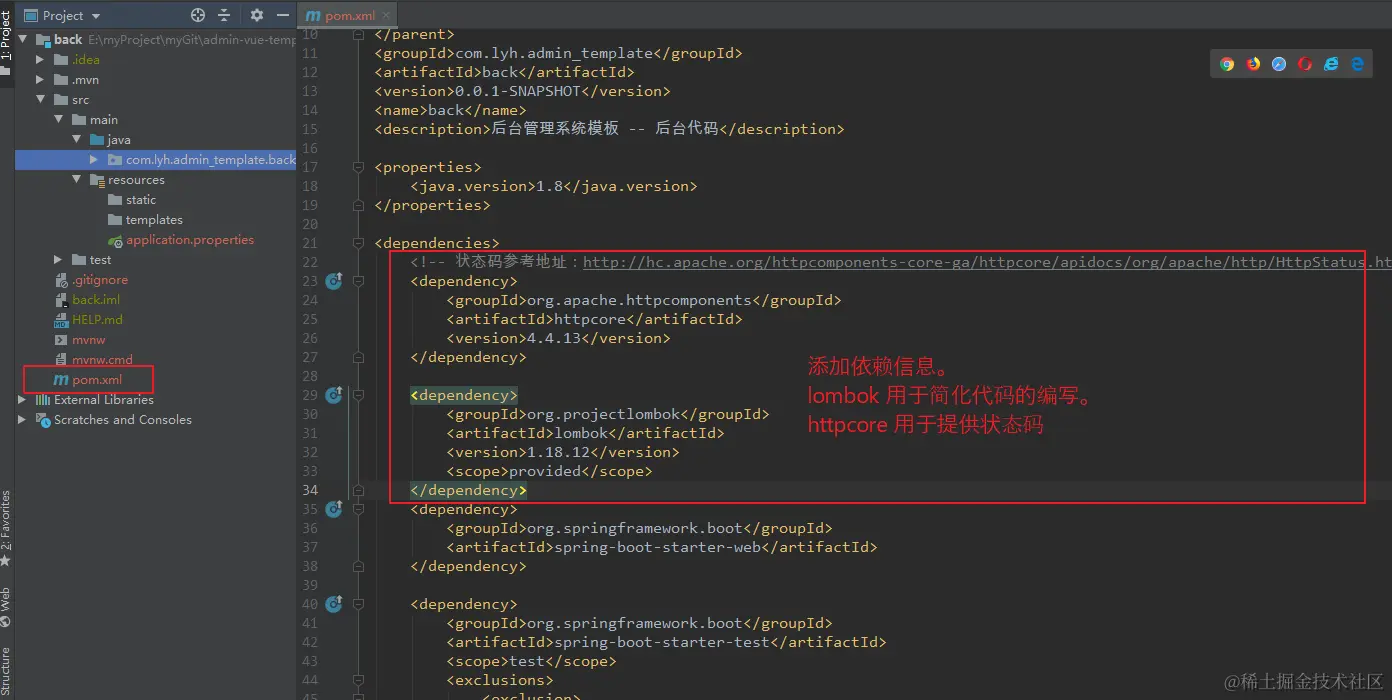Click the External Libraries bar-chart icon
1392x700 pixels.
43,400
